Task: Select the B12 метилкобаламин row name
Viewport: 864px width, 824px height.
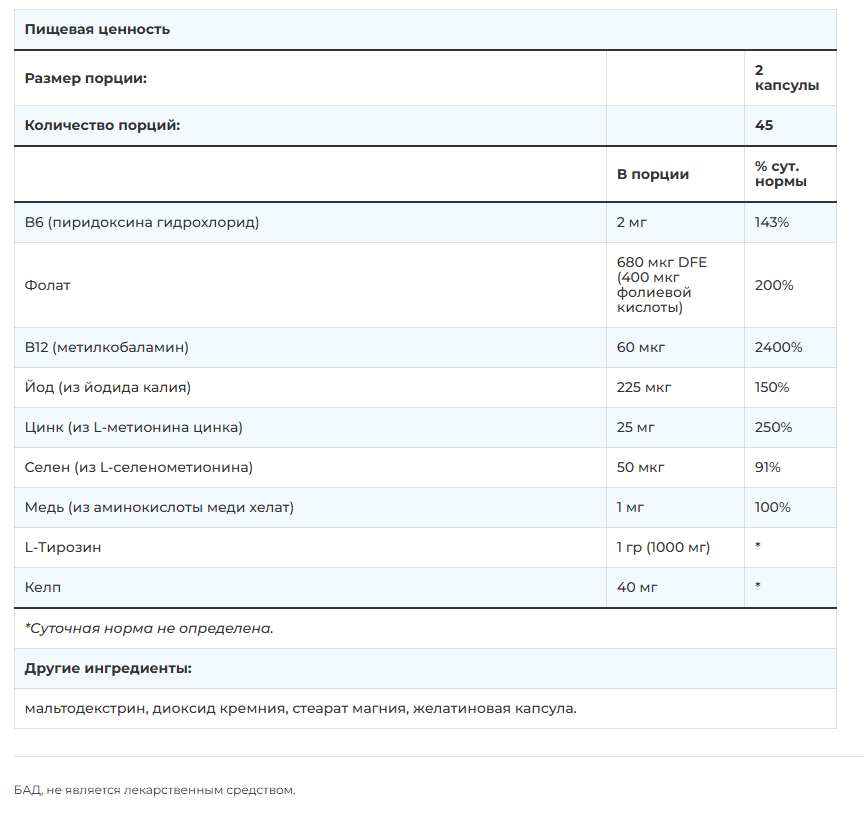Action: point(106,347)
